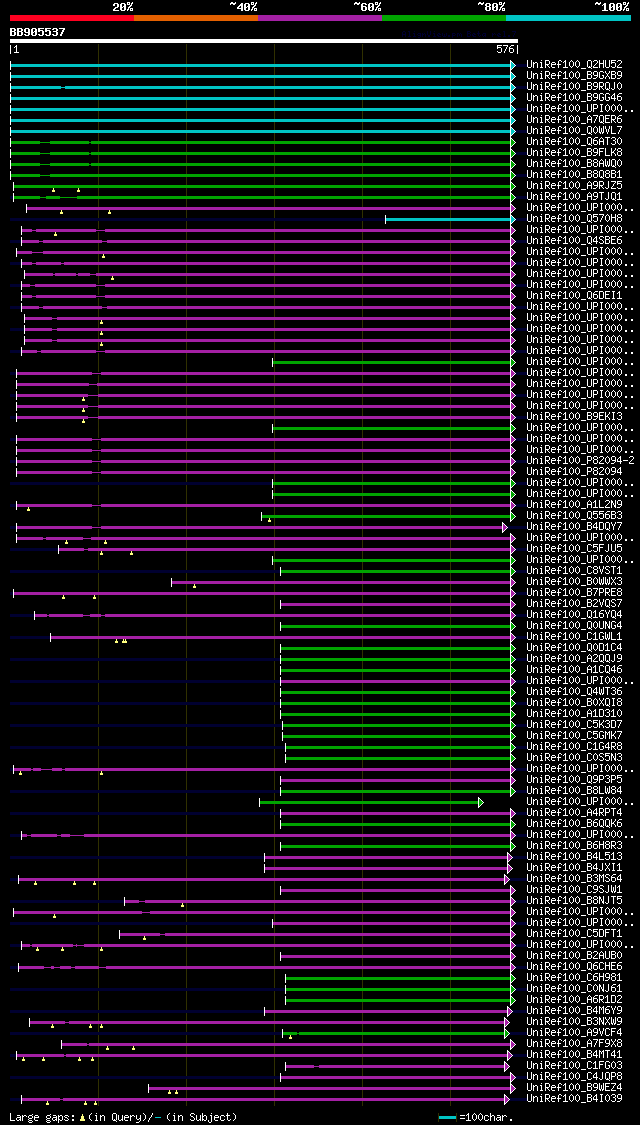Select the UniRef100_Q9P3P5 label
The width and height of the screenshot is (640, 1125).
point(574,779)
